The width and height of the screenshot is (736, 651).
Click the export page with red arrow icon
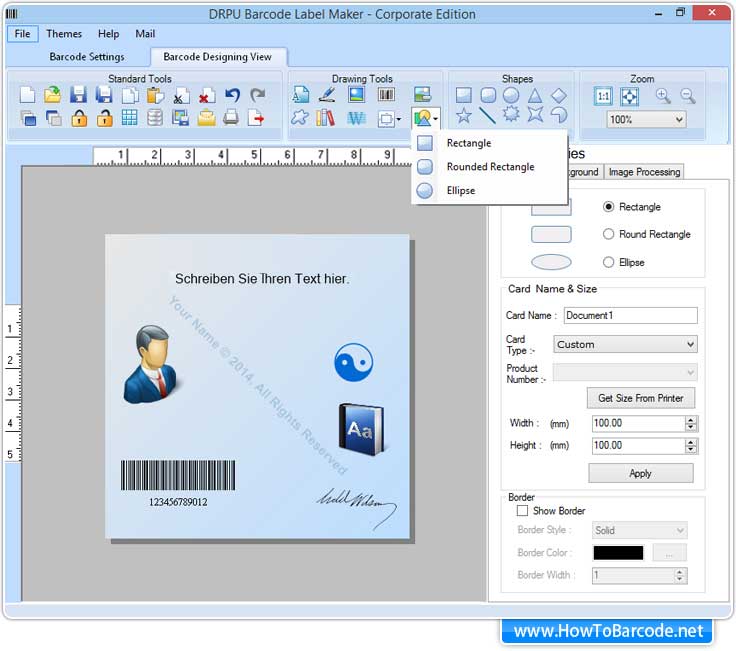click(256, 117)
